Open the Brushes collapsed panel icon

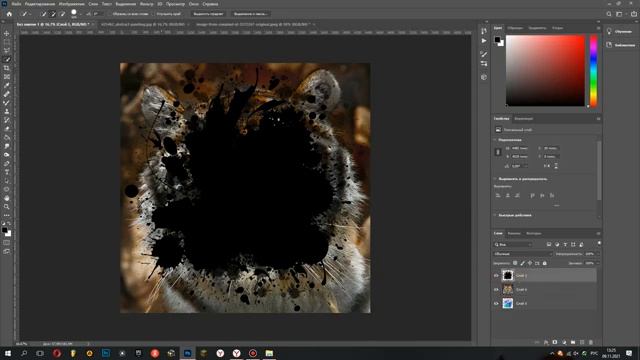(484, 54)
